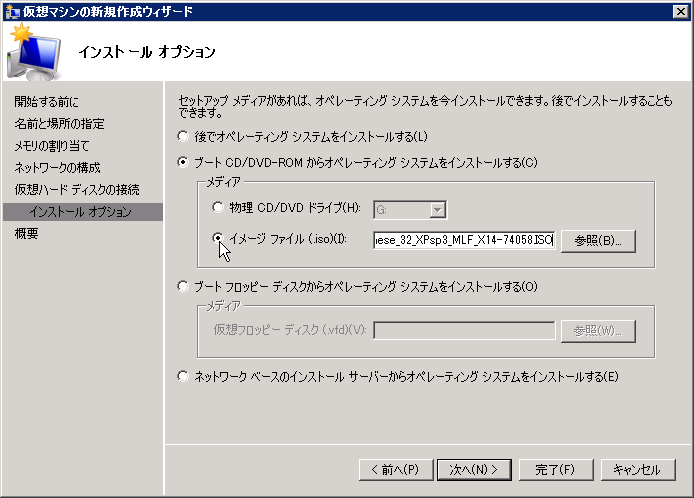The image size is (694, 498).
Task: Click the computer monitor wizard header icon
Action: pos(34,52)
